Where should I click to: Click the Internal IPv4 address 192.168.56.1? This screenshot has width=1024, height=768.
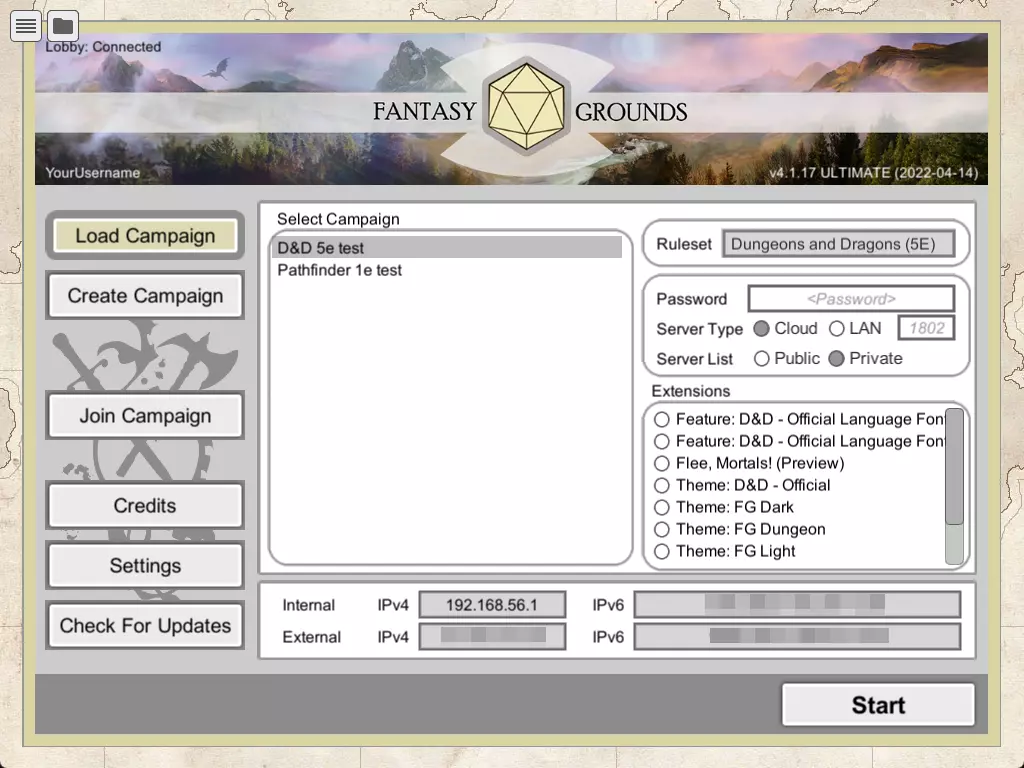pyautogui.click(x=492, y=605)
